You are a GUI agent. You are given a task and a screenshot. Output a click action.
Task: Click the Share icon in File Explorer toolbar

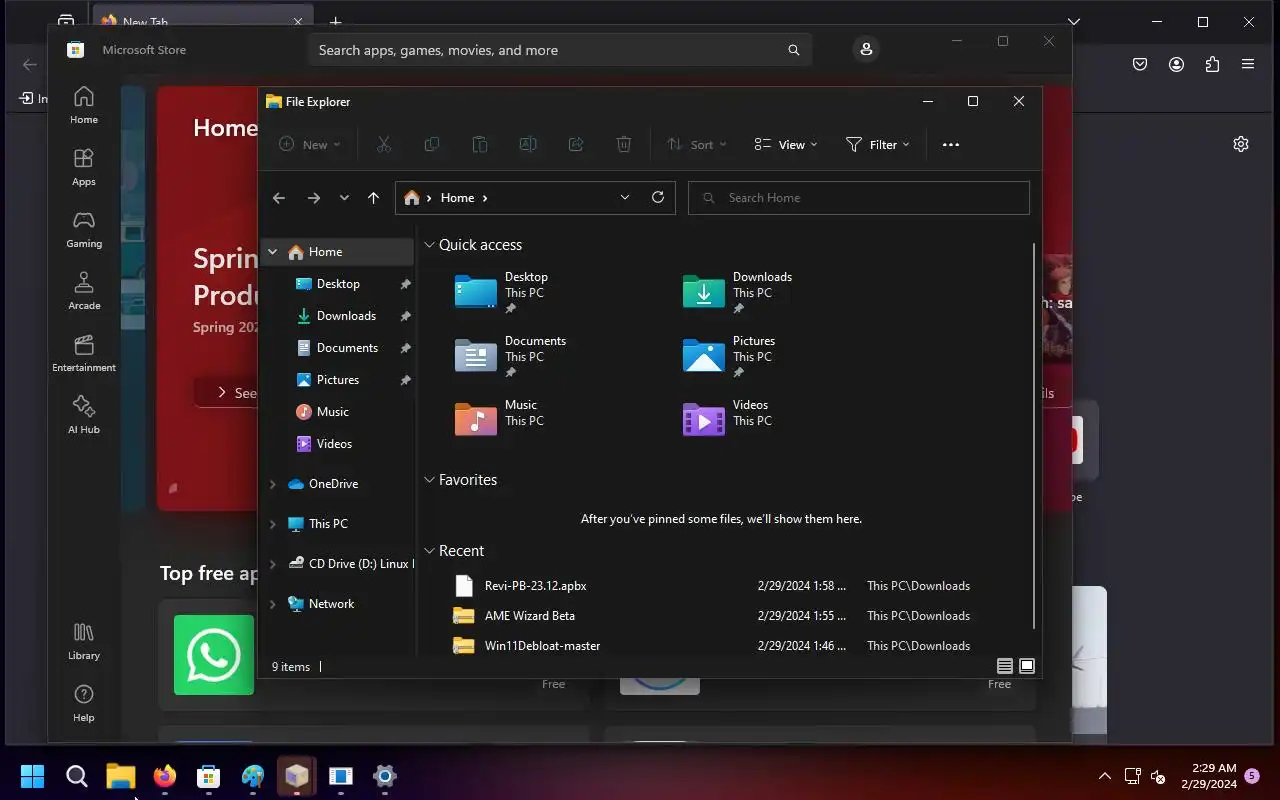tap(575, 145)
